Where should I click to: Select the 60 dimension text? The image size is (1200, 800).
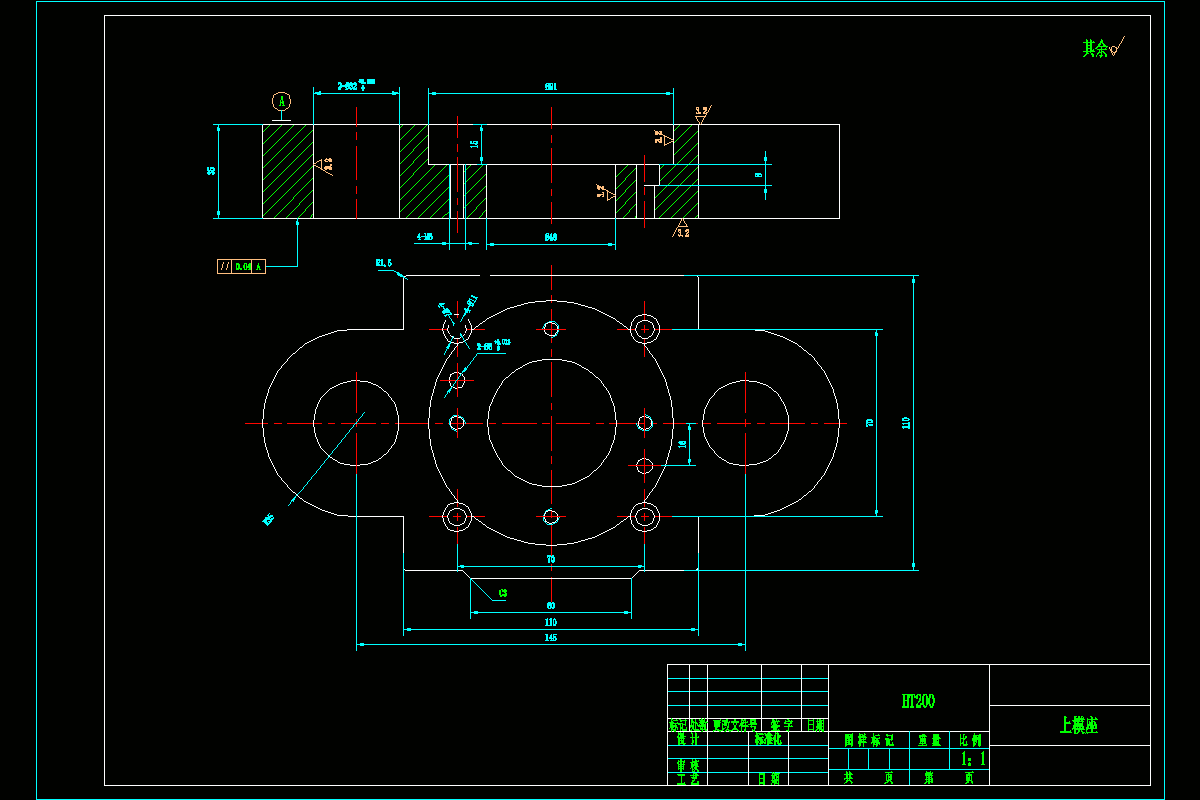point(551,606)
